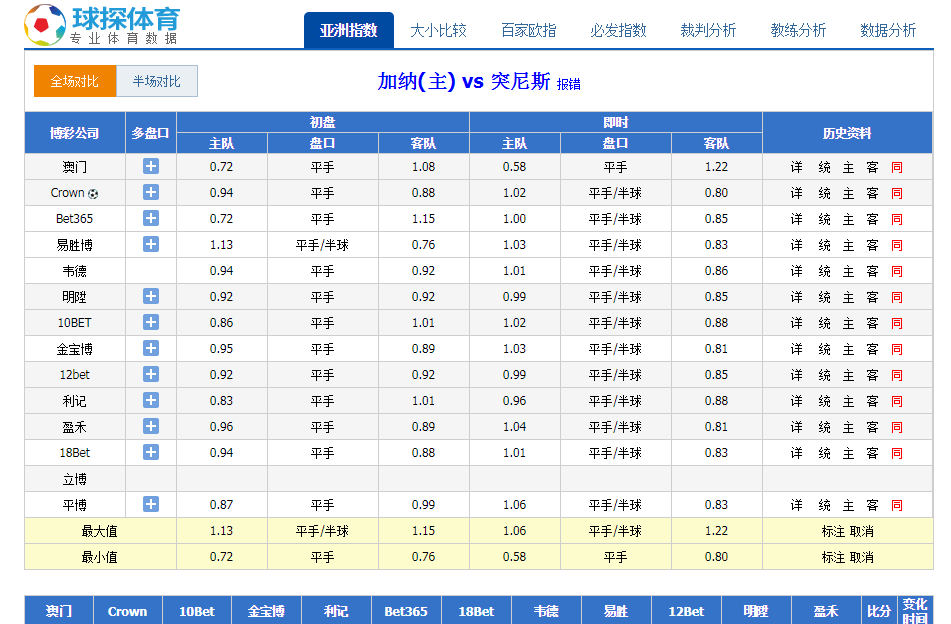Open 客 link in 利记 row

coord(872,401)
